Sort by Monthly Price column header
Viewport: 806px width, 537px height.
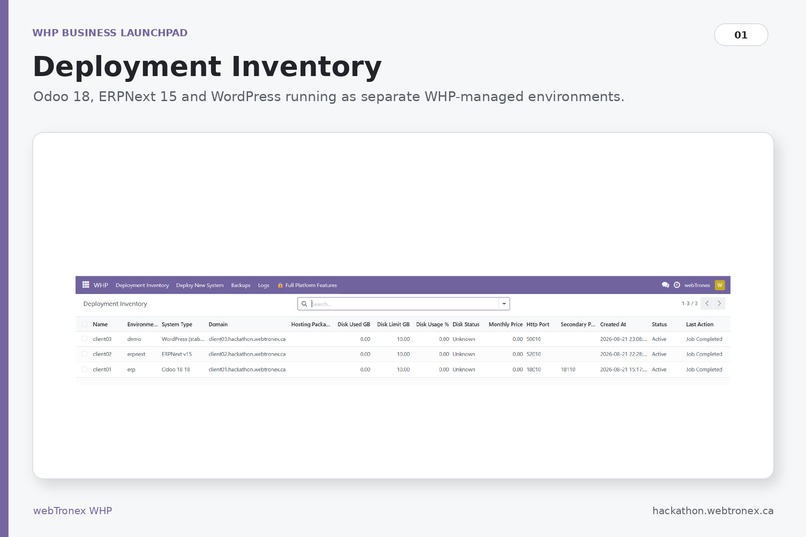505,324
